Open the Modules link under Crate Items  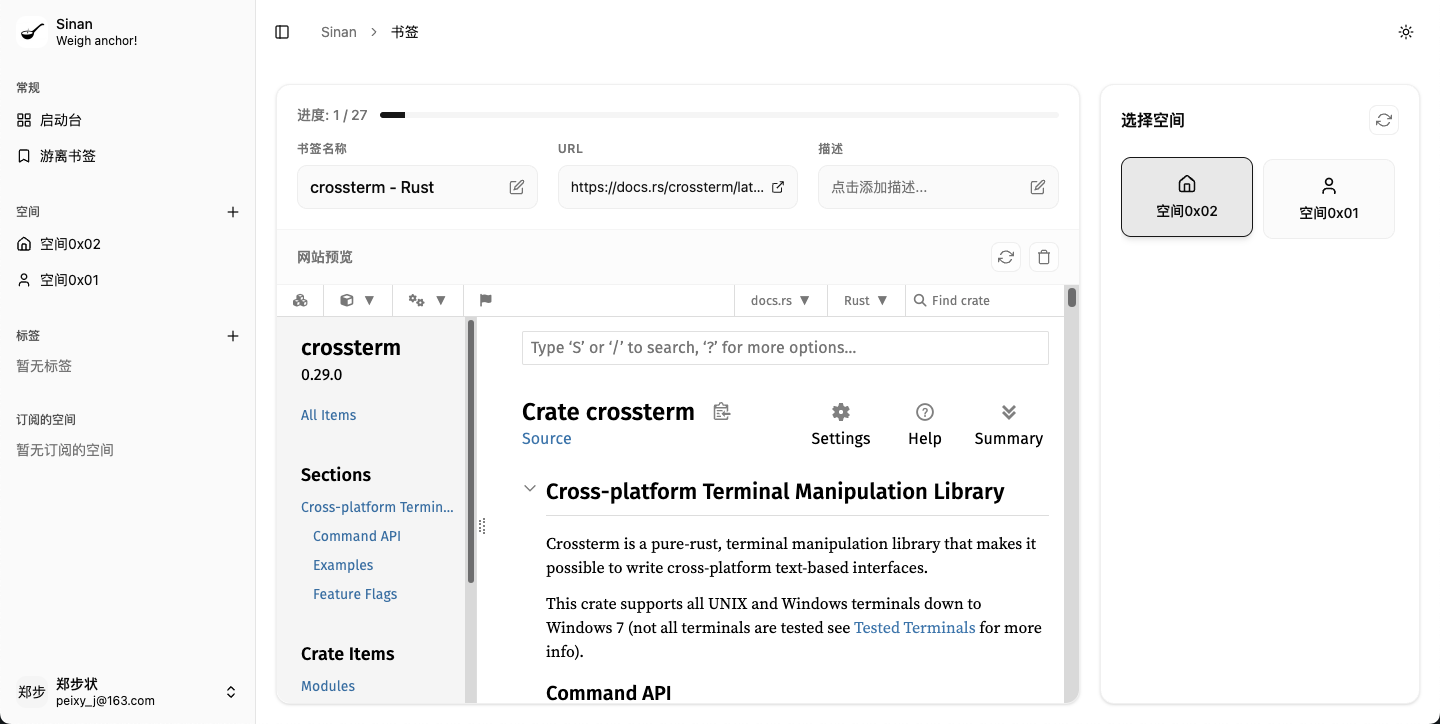328,686
